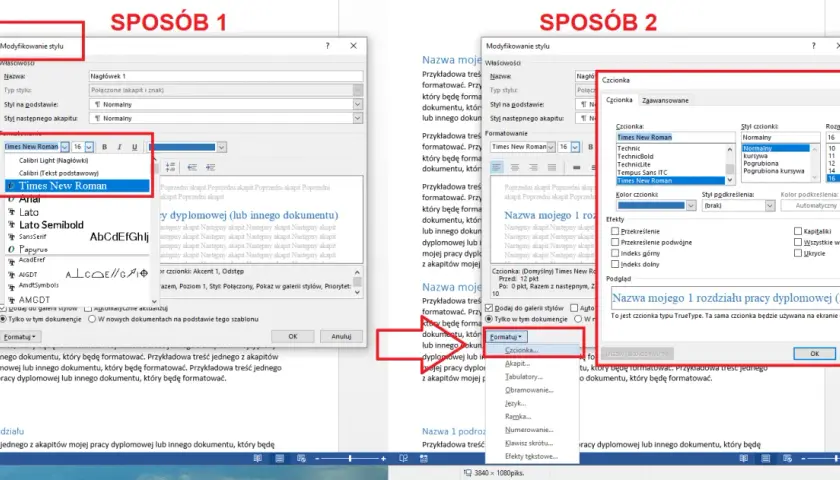Open Kolor czcionki dropdown in Czcionka dialog
The image size is (840, 480).
click(691, 206)
